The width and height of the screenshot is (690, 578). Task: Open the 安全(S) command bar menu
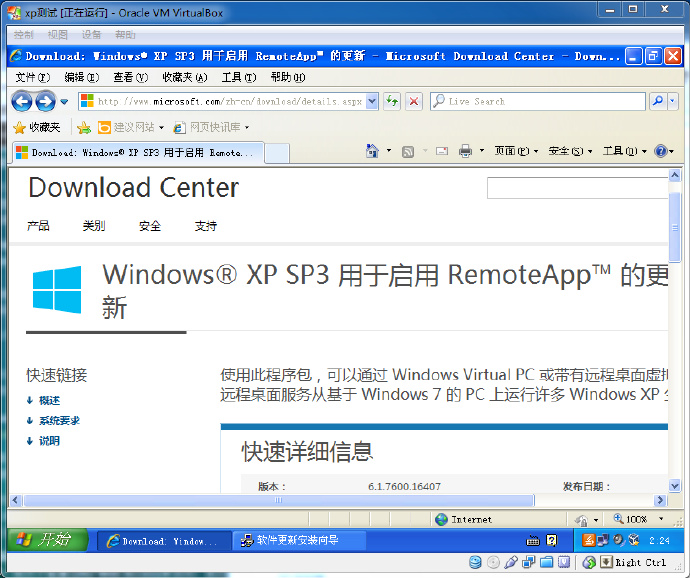click(x=570, y=151)
